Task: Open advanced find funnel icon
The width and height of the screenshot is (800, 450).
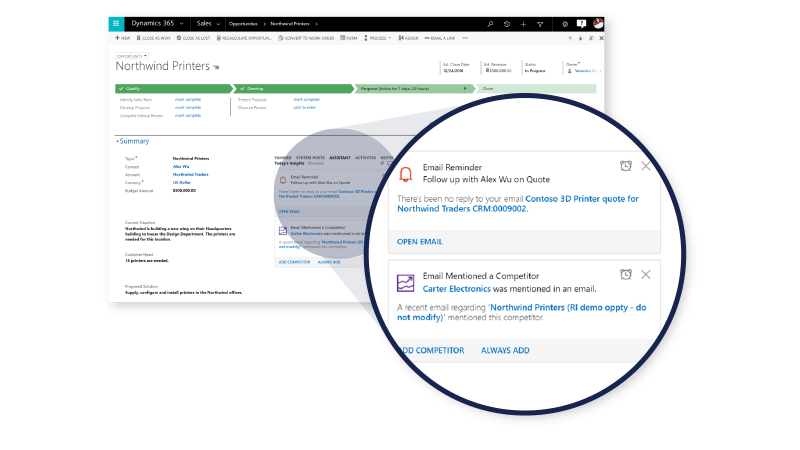Action: click(x=540, y=24)
